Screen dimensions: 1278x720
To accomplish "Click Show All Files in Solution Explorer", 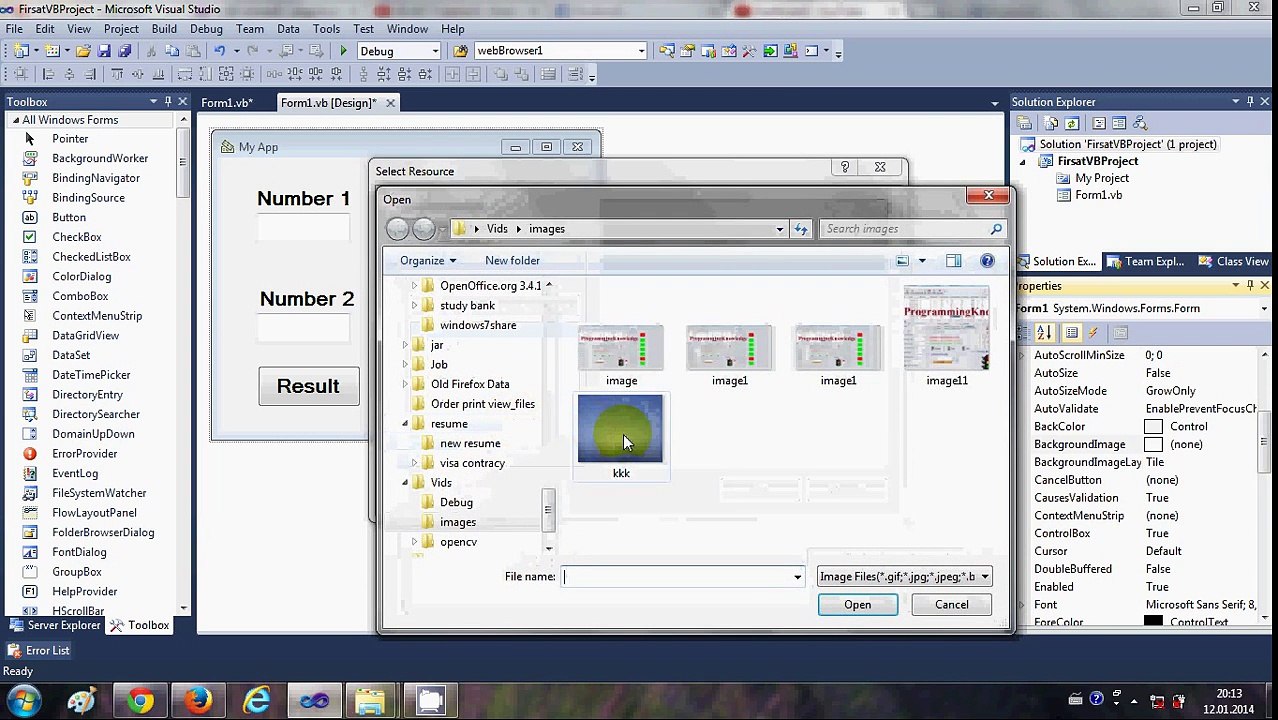I will 1051,123.
